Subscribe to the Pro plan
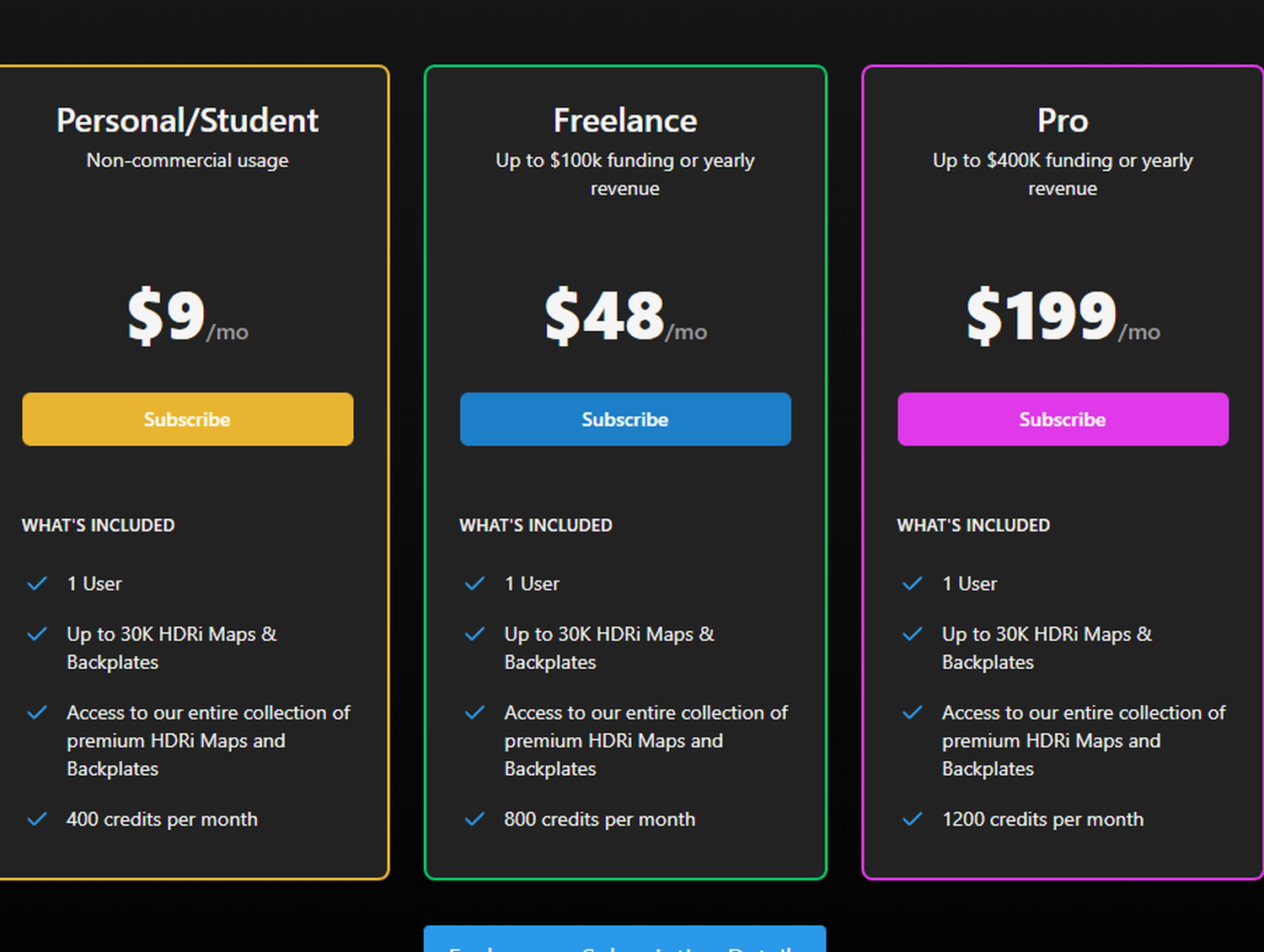The width and height of the screenshot is (1264, 952). click(x=1063, y=419)
